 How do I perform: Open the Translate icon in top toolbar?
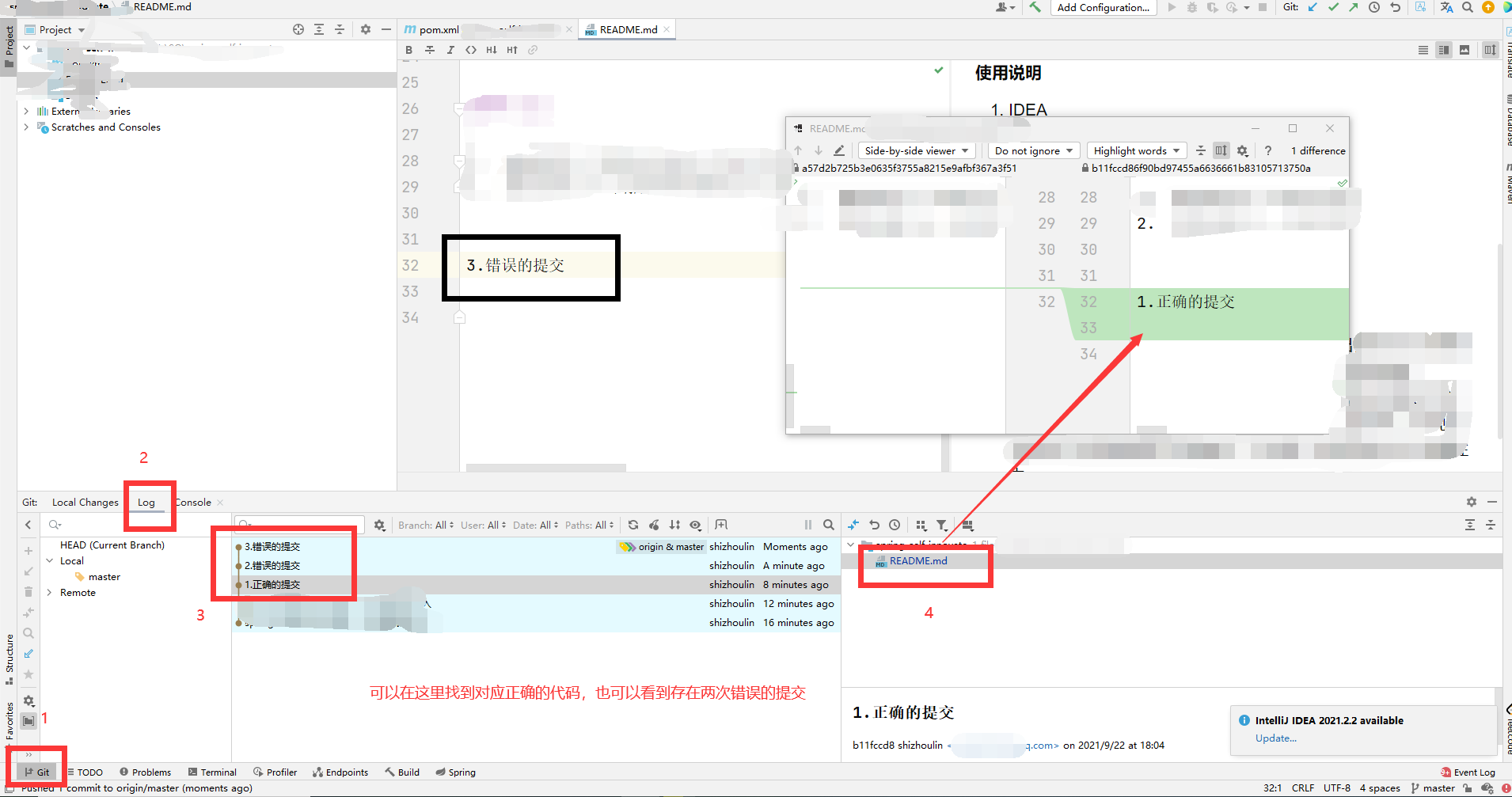[x=1446, y=7]
